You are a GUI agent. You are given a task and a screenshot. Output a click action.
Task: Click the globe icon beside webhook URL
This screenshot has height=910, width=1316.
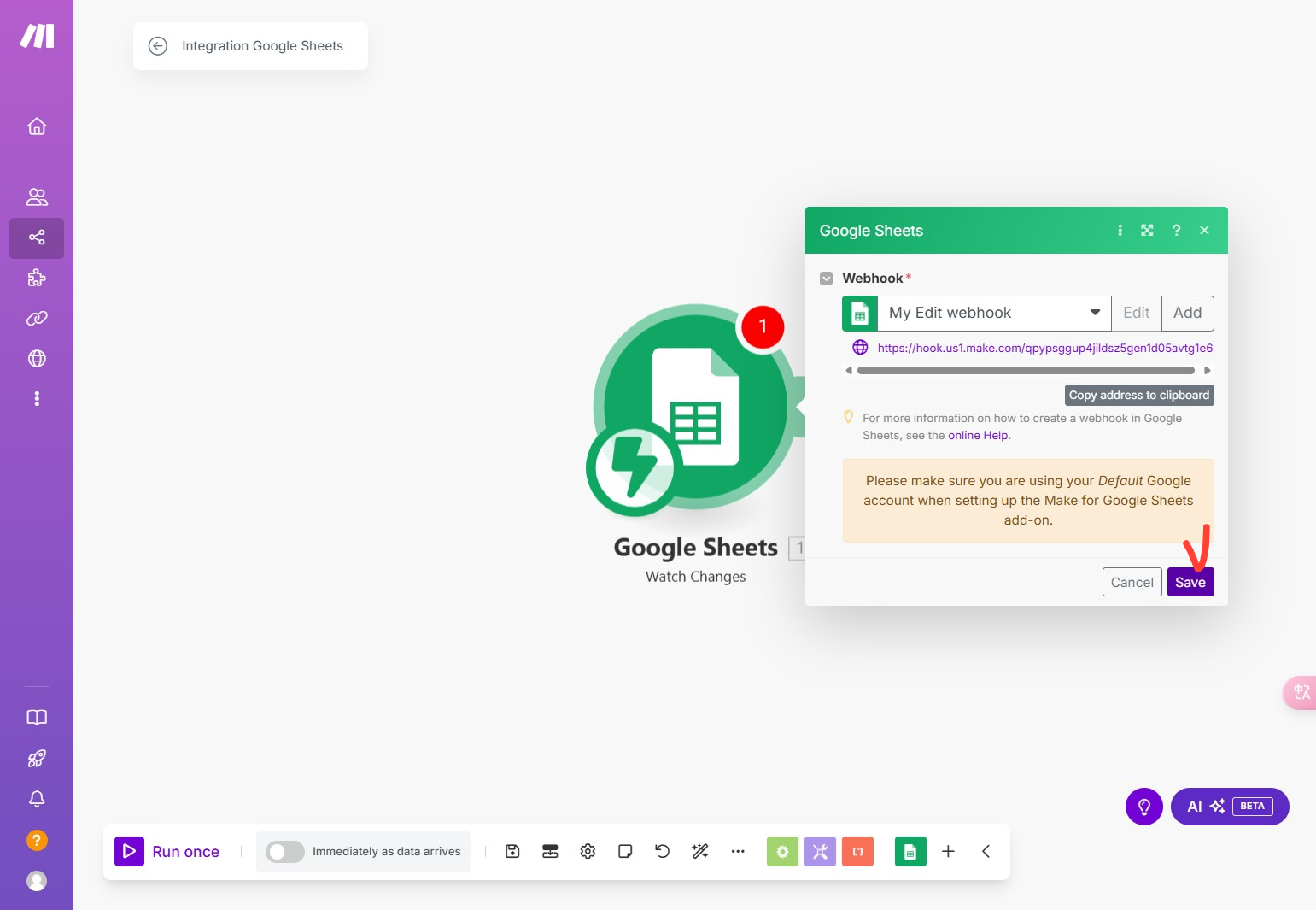click(x=860, y=348)
